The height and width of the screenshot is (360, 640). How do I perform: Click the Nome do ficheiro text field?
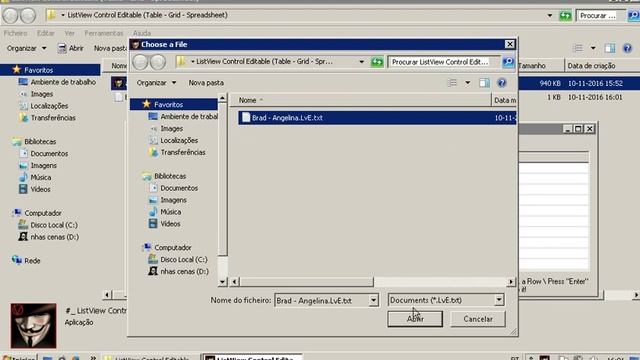[322, 300]
